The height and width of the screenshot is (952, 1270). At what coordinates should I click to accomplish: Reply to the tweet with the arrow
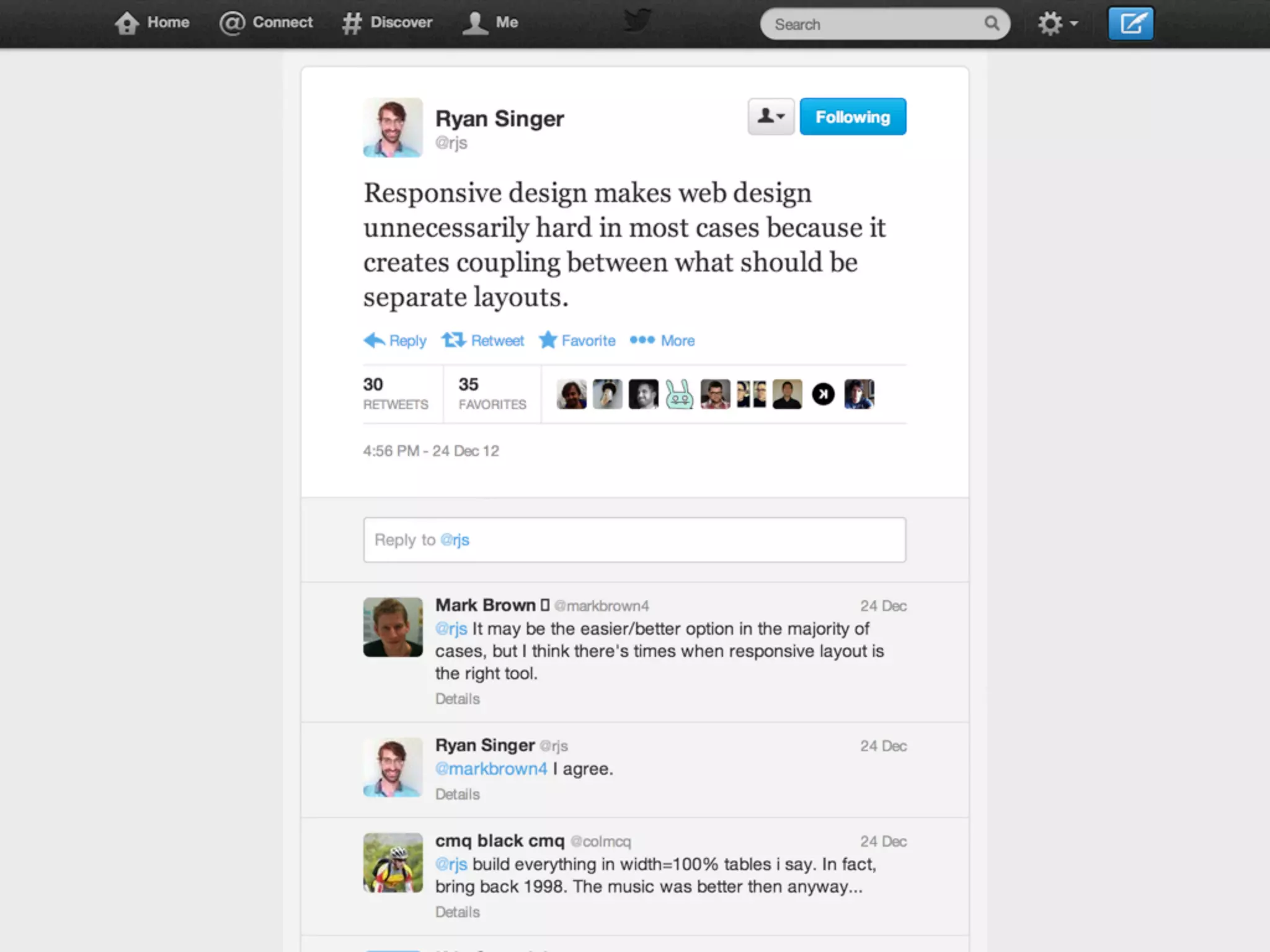point(395,340)
